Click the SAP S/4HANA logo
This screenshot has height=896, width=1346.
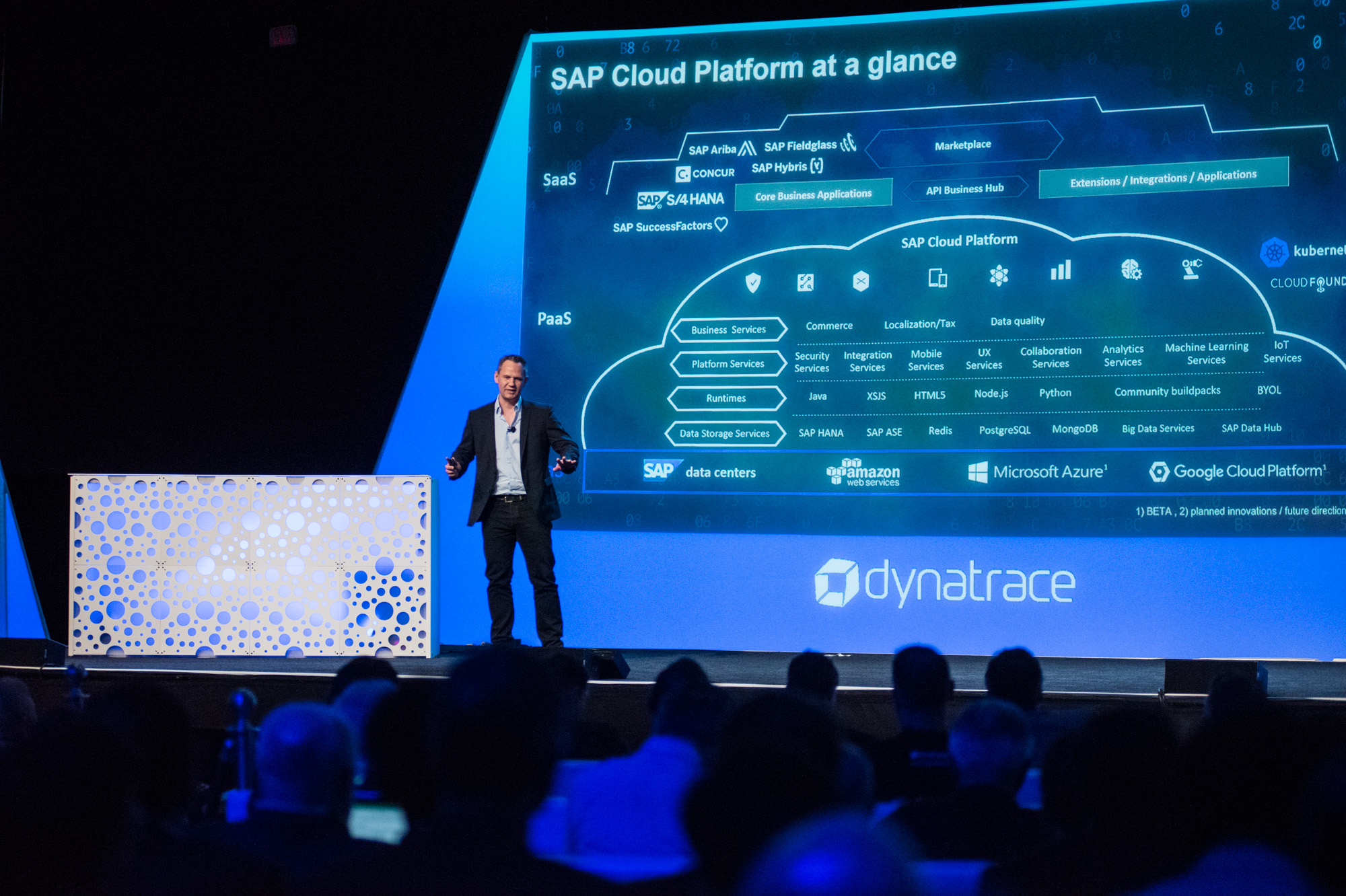[680, 200]
